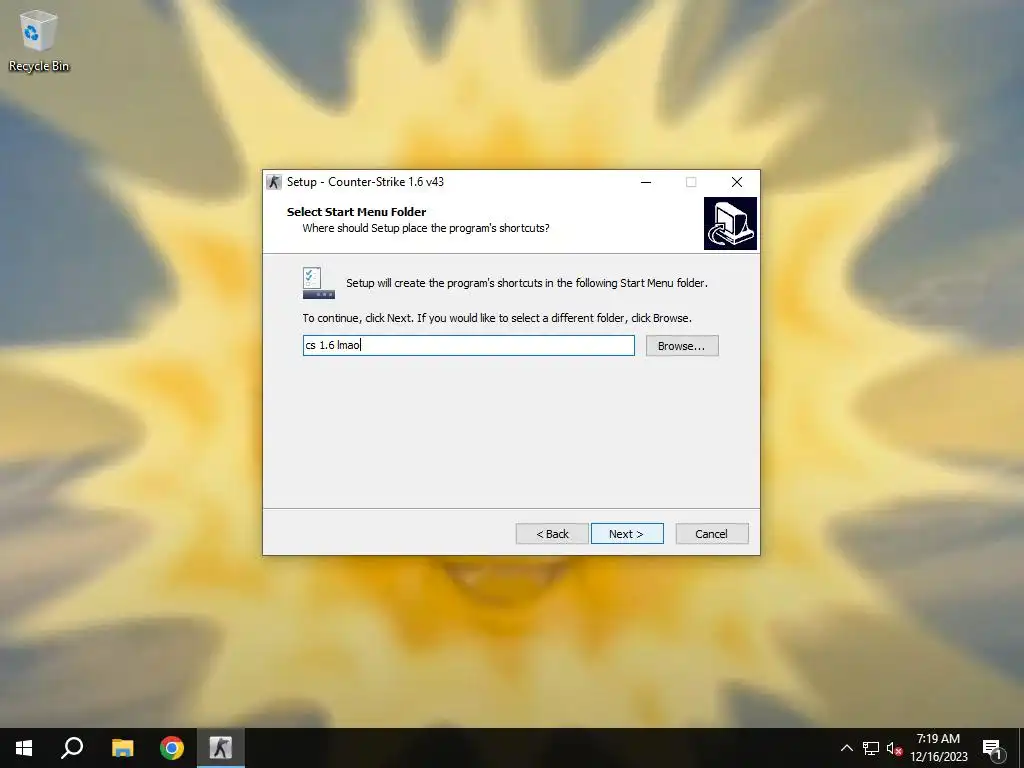Click the Start Menu folder checklist icon

coord(319,283)
